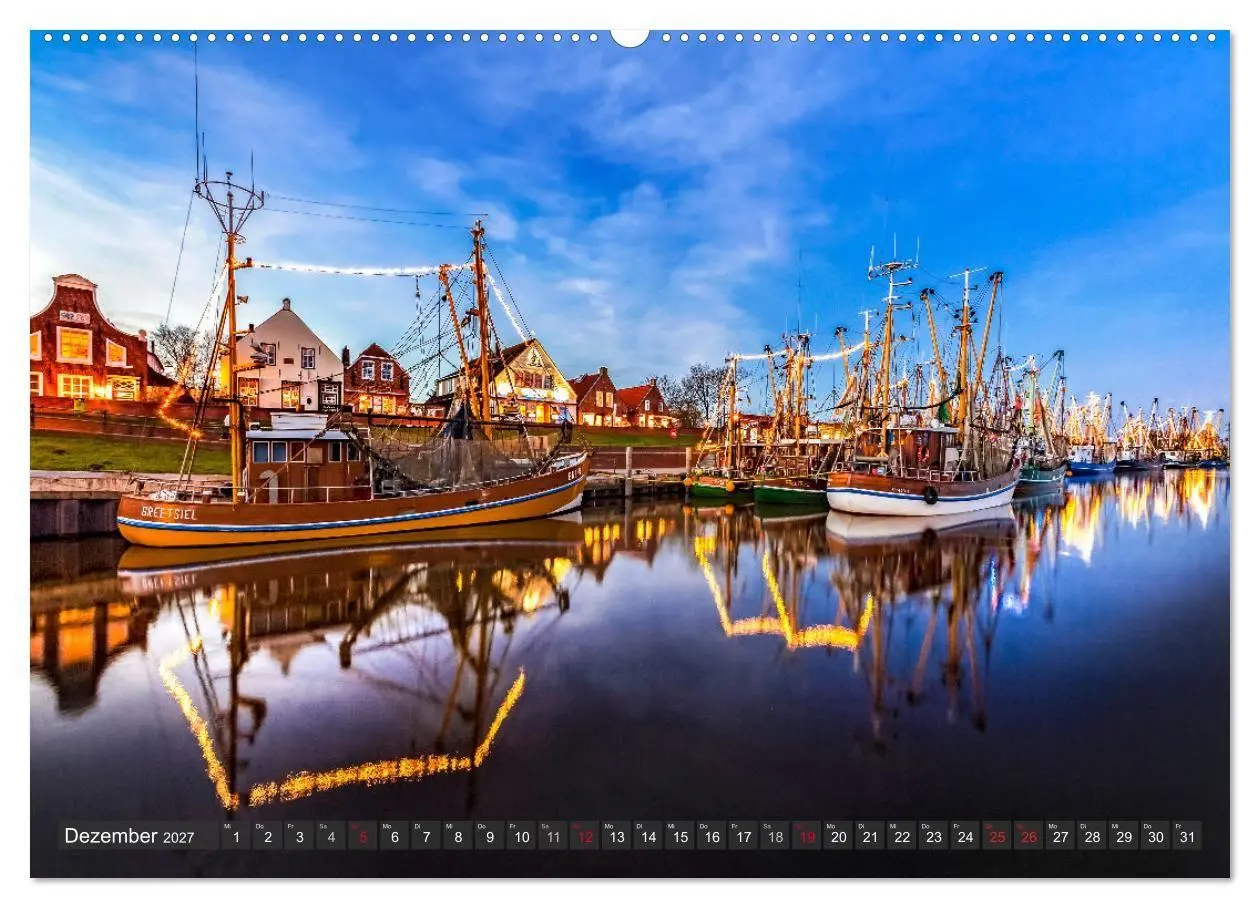
Task: Select date cell 2 (Do)
Action: 267,836
